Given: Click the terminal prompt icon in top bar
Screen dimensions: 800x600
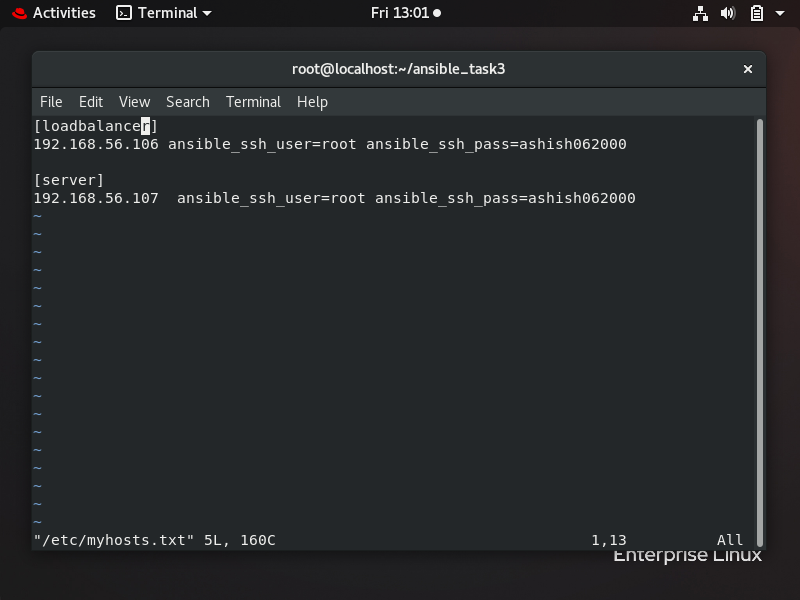Looking at the screenshot, I should [124, 13].
